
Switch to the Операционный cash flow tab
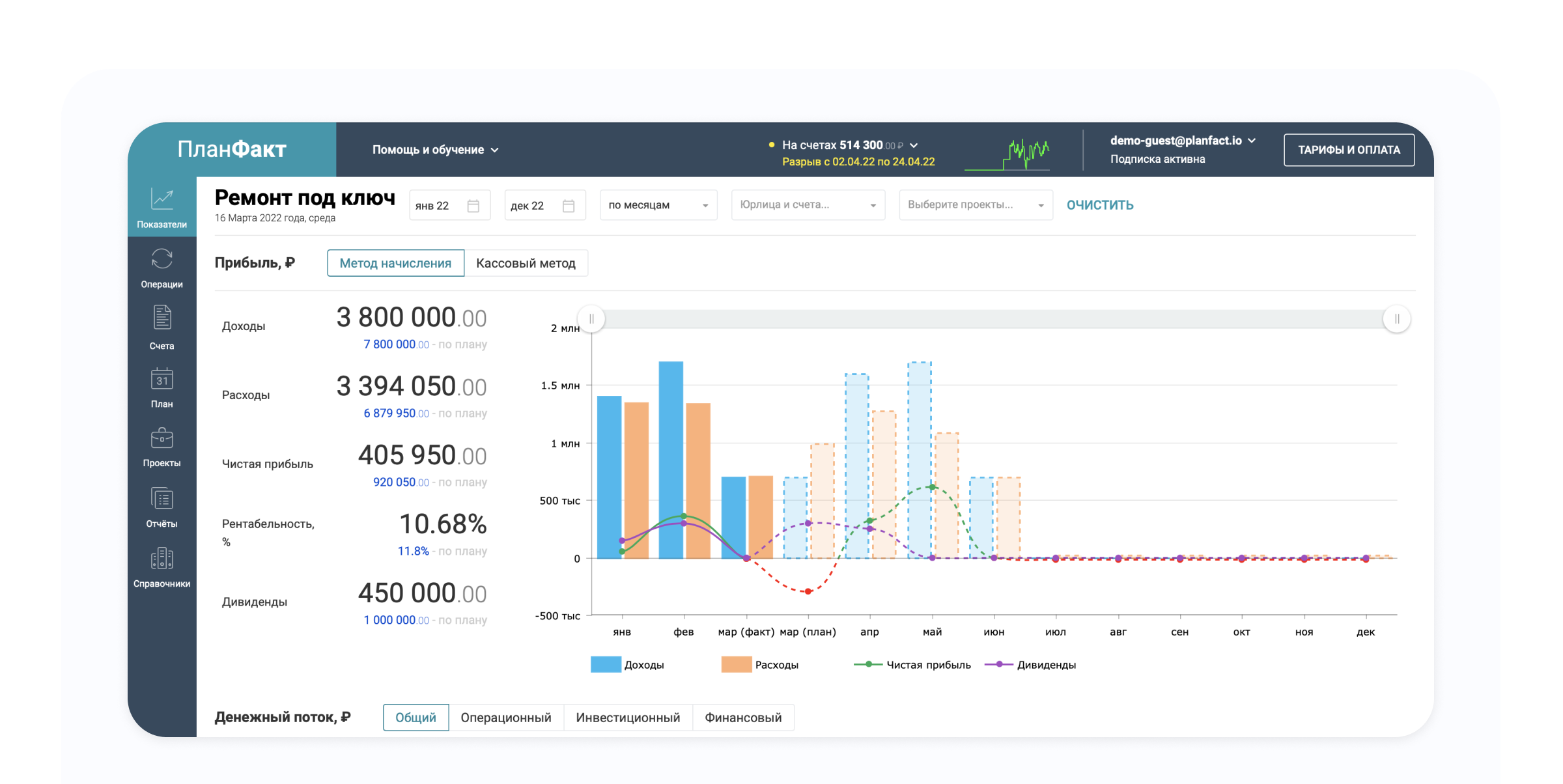coord(506,718)
